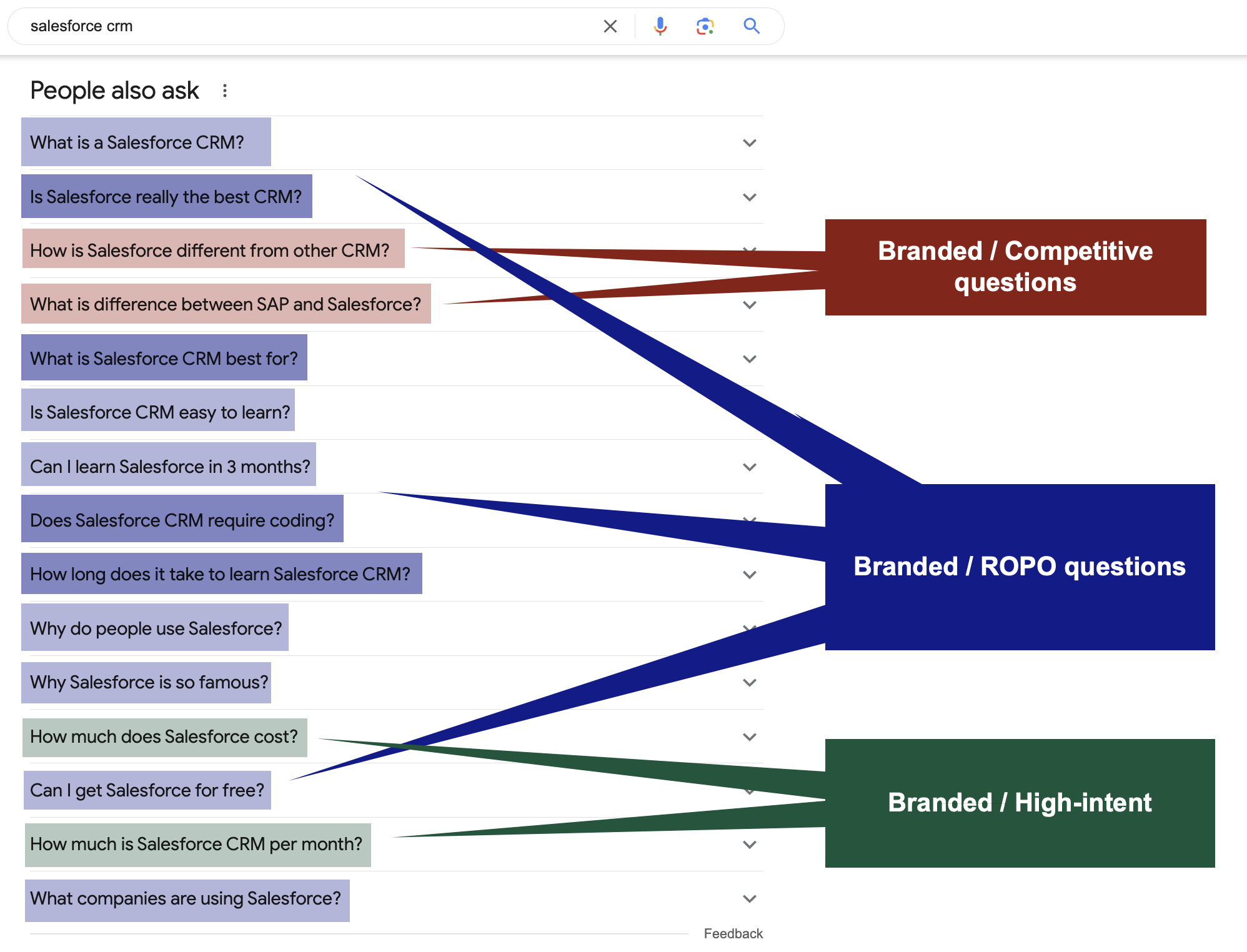Expand chevron for 'What is Salesforce CRM best for?'
Image resolution: width=1247 pixels, height=952 pixels.
(x=750, y=359)
